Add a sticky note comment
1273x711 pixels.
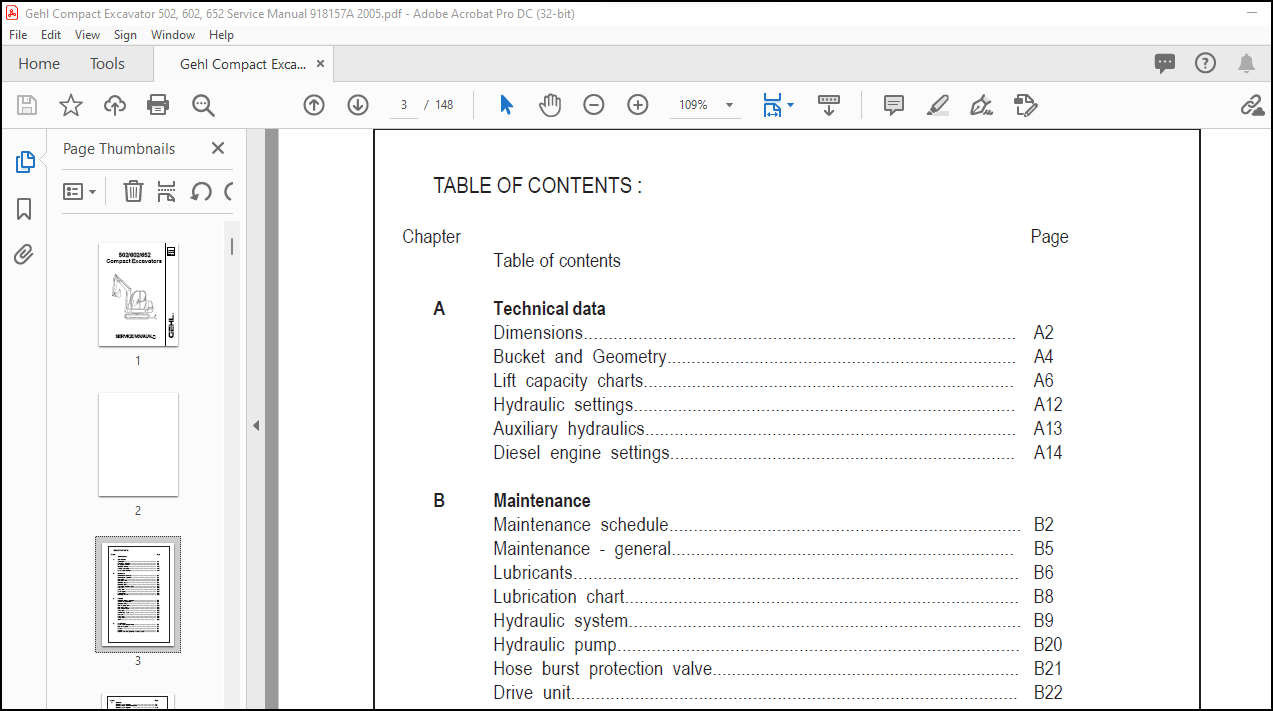(x=894, y=105)
